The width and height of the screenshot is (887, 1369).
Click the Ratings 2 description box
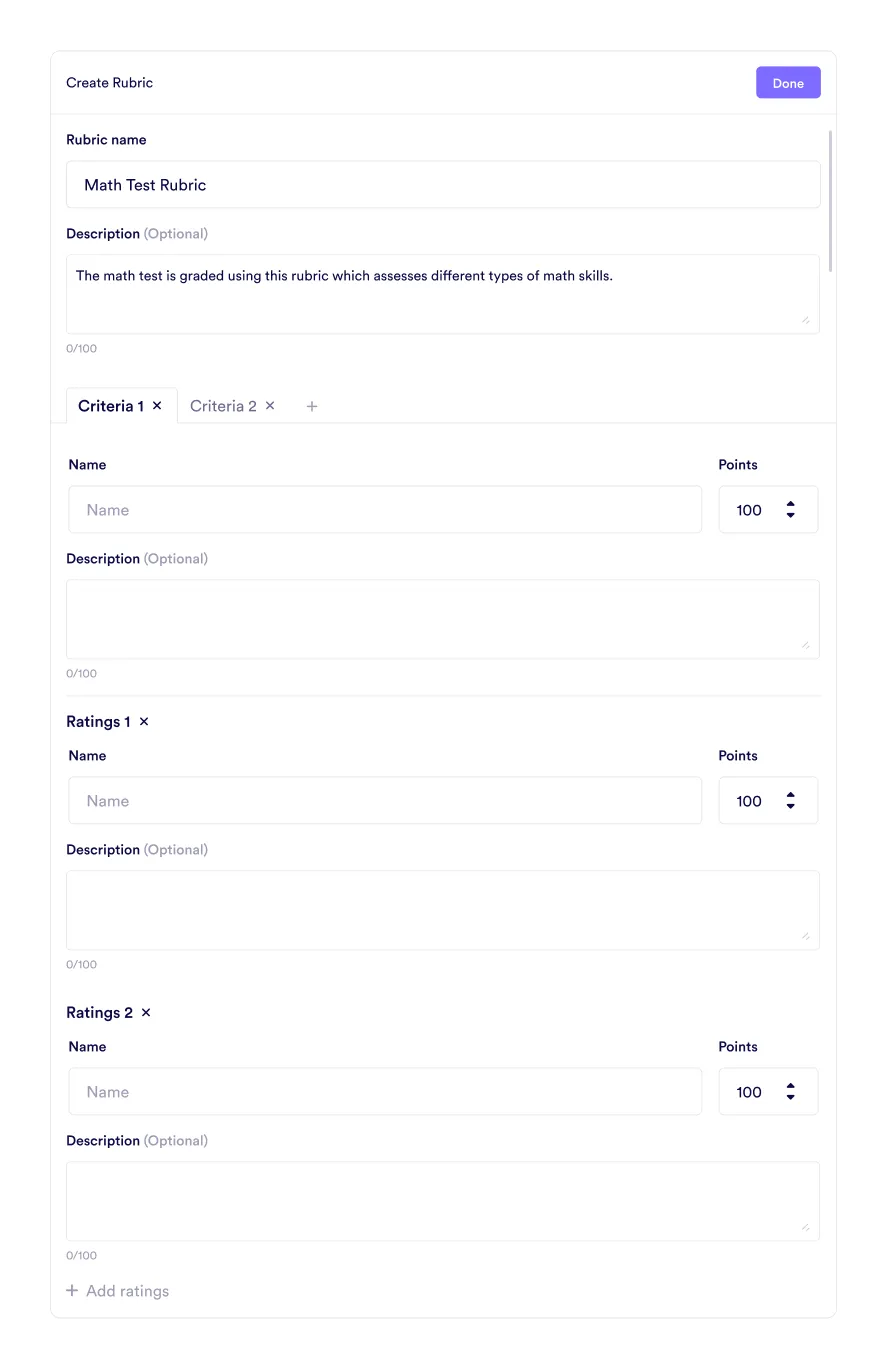click(x=440, y=1200)
